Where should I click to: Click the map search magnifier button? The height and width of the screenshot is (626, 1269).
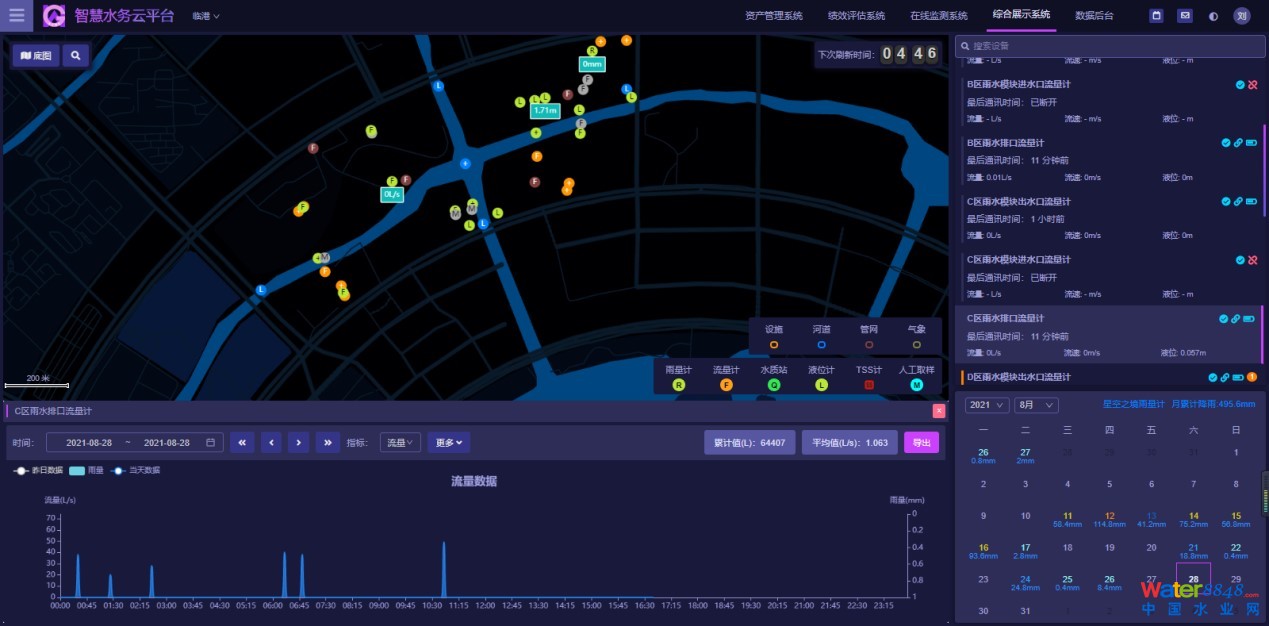76,56
